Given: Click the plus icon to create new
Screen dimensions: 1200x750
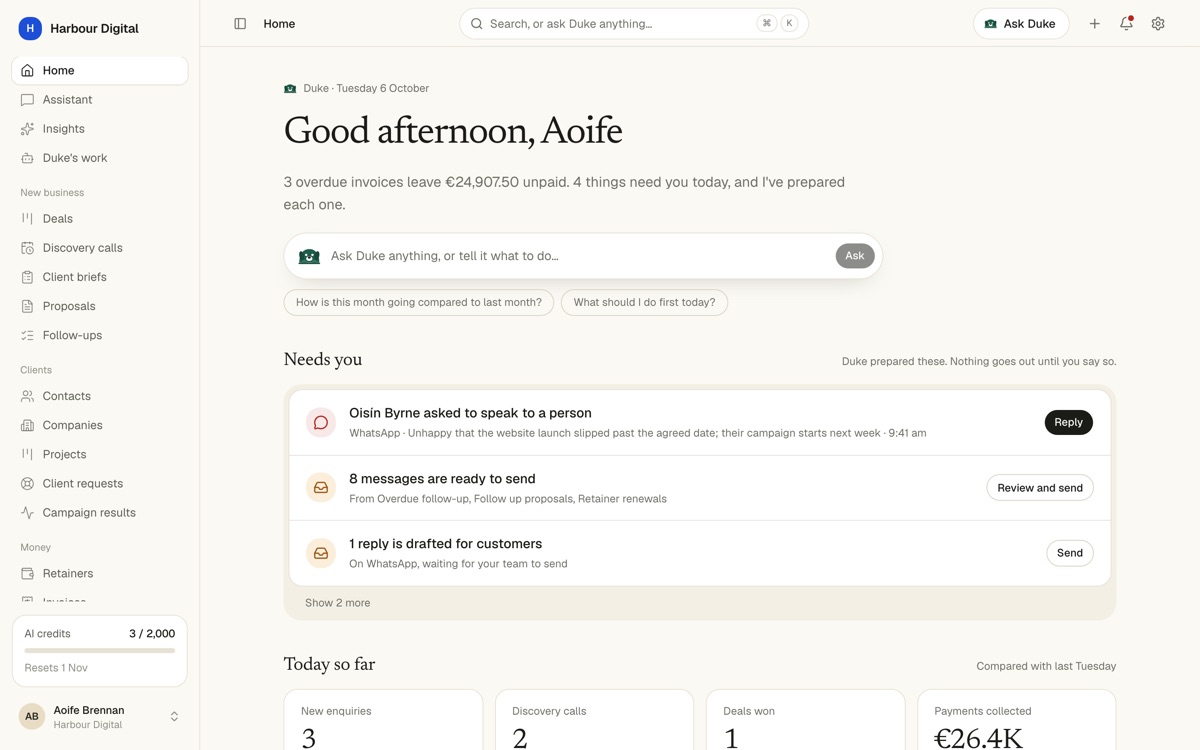Looking at the screenshot, I should [x=1094, y=24].
